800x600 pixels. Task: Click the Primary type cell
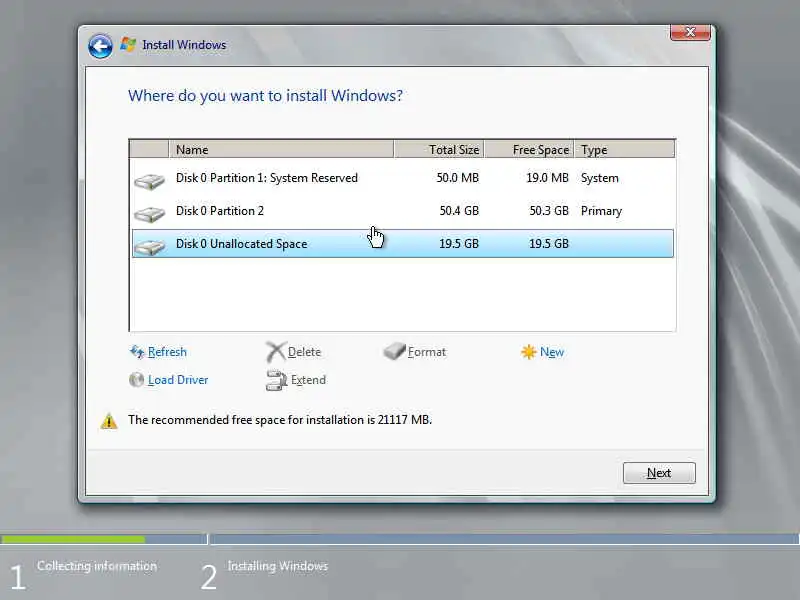click(601, 211)
